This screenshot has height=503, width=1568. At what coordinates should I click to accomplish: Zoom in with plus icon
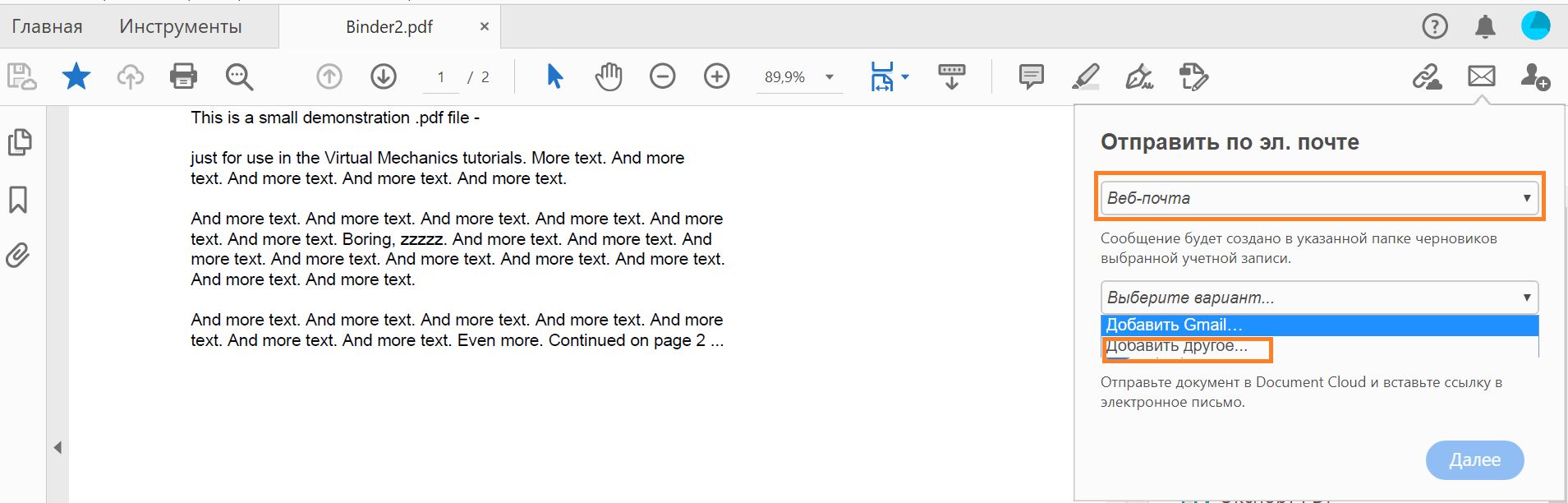tap(717, 76)
